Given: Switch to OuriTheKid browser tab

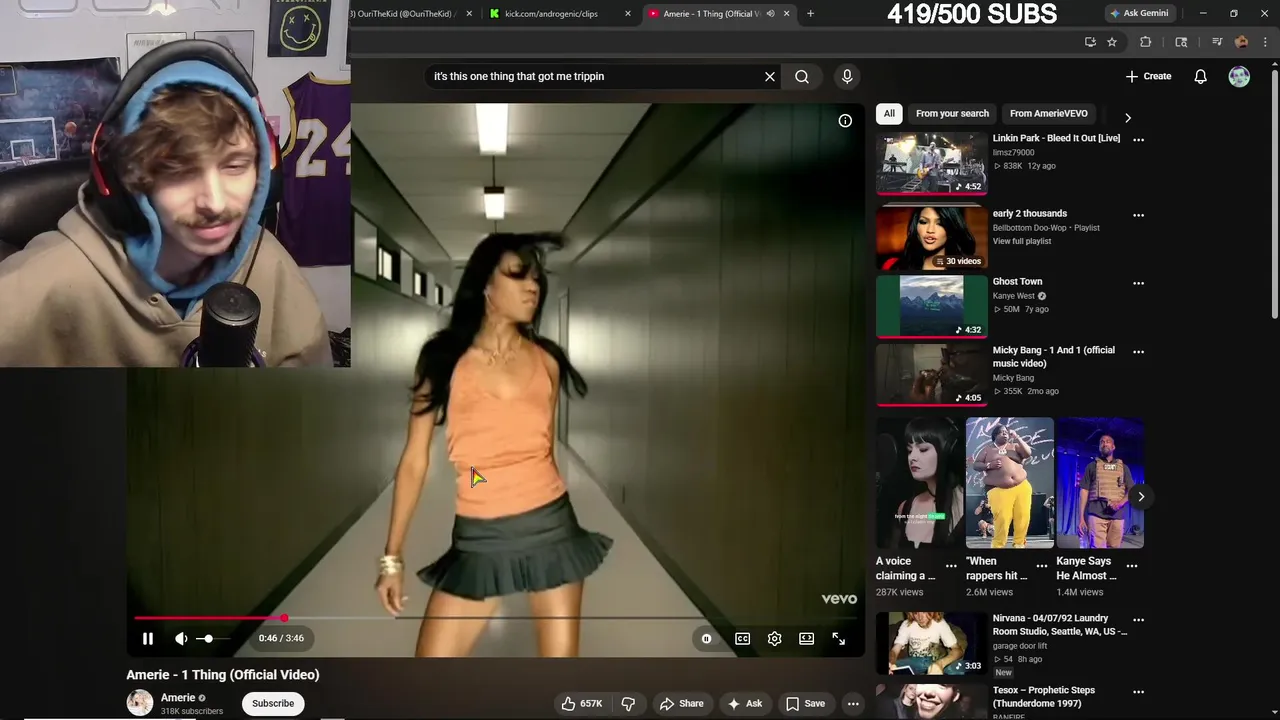Looking at the screenshot, I should coord(408,14).
